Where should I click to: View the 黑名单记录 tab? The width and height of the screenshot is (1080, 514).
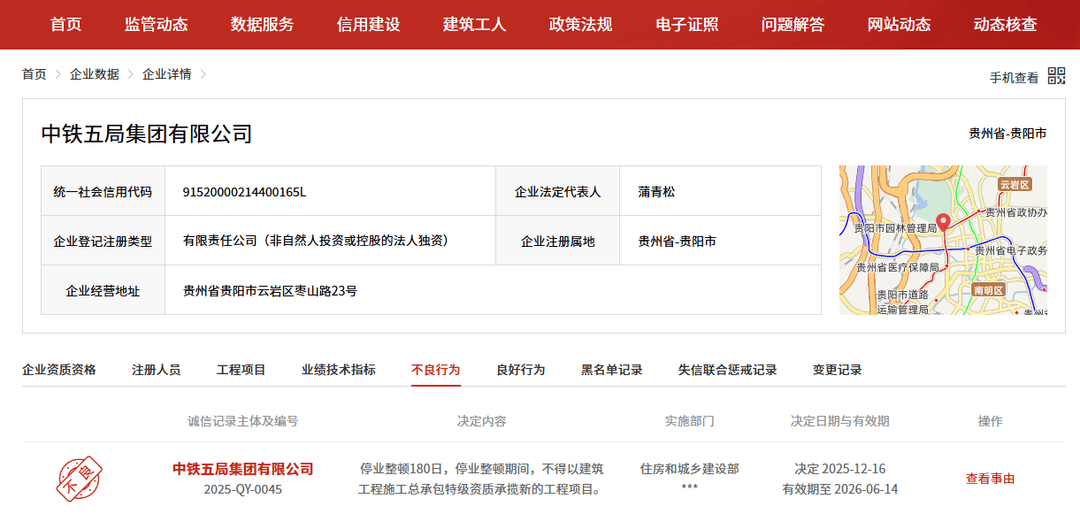pos(611,369)
